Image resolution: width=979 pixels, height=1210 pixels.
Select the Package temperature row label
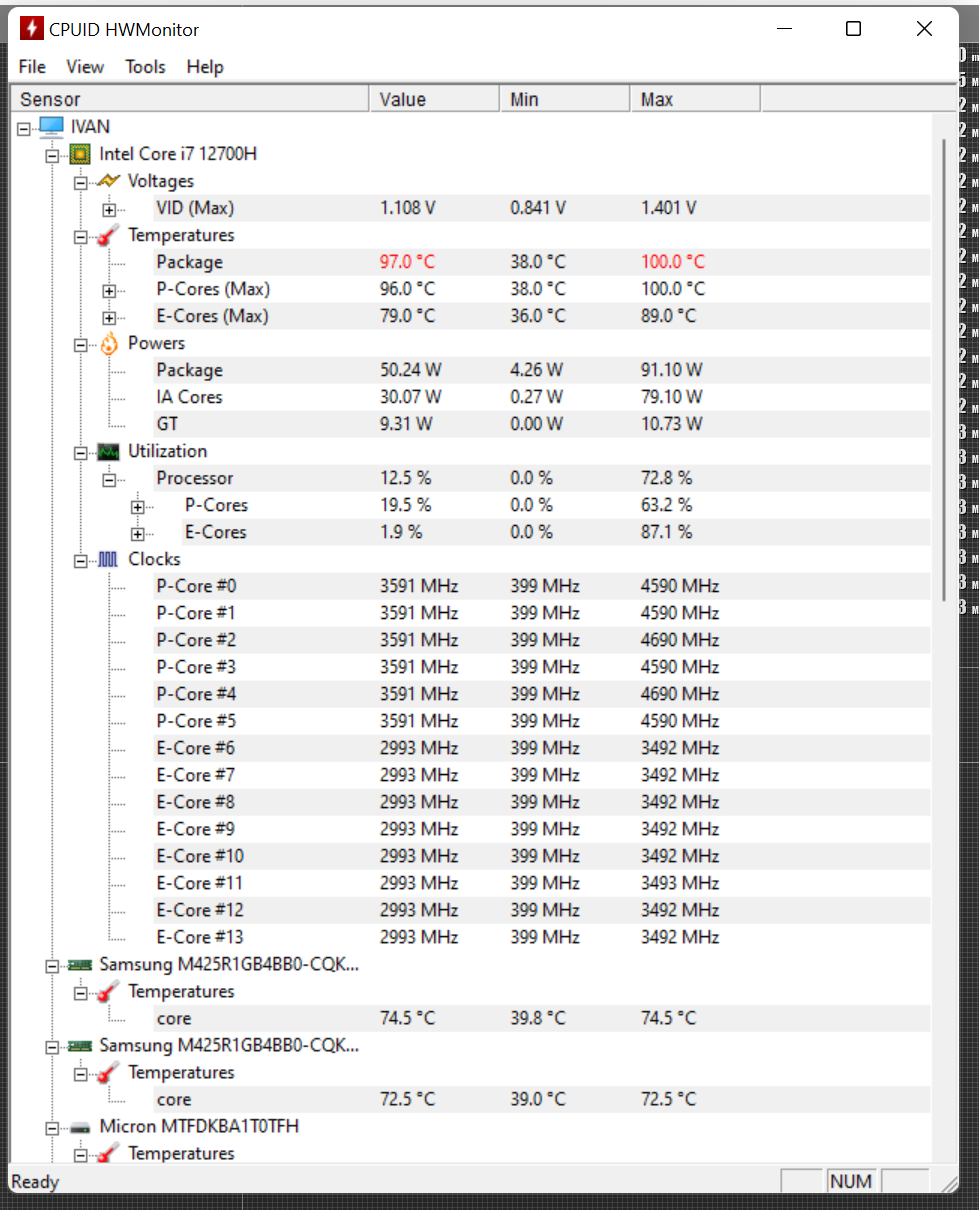(189, 262)
